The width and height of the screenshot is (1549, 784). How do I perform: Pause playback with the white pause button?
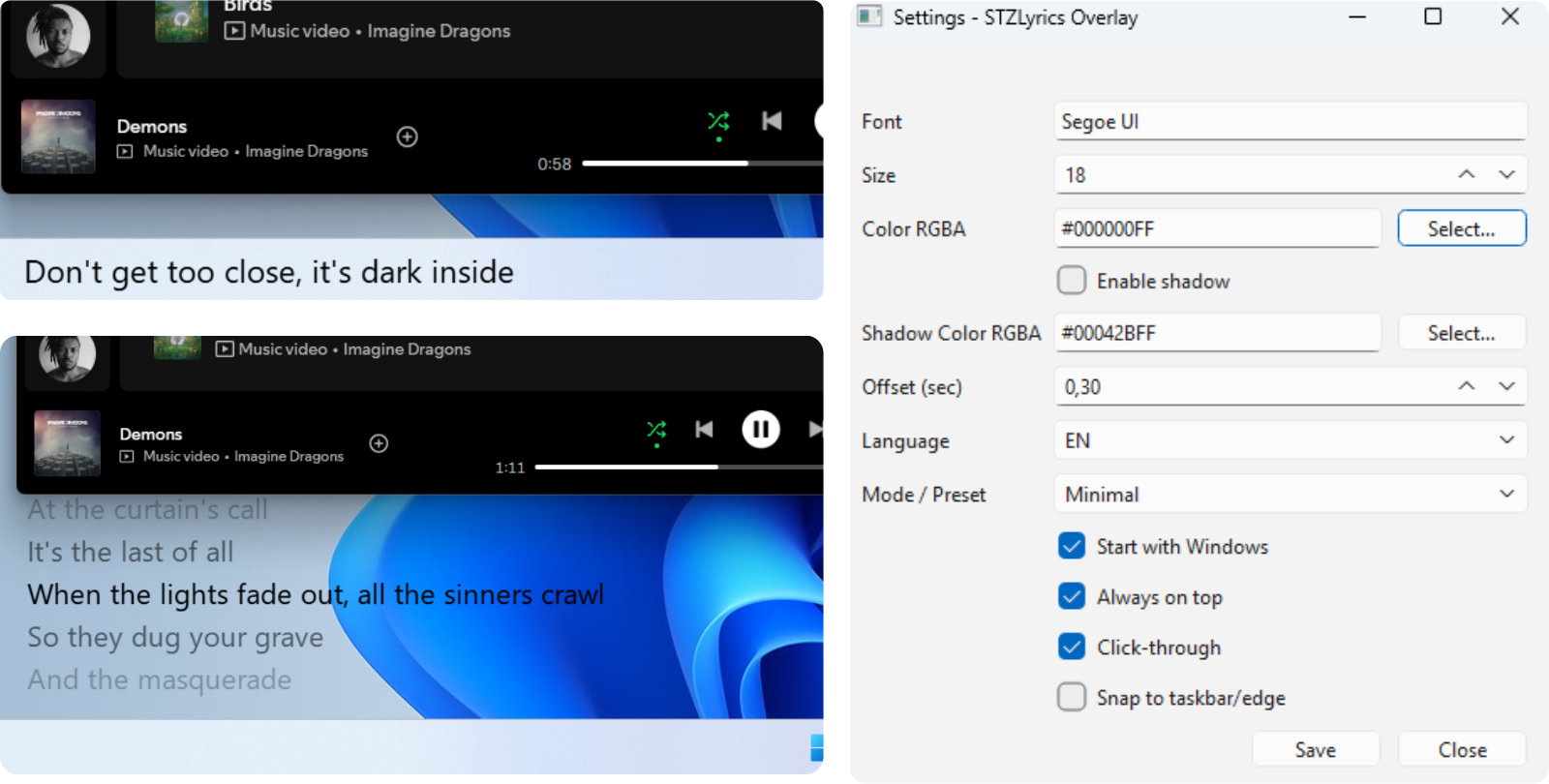tap(761, 429)
